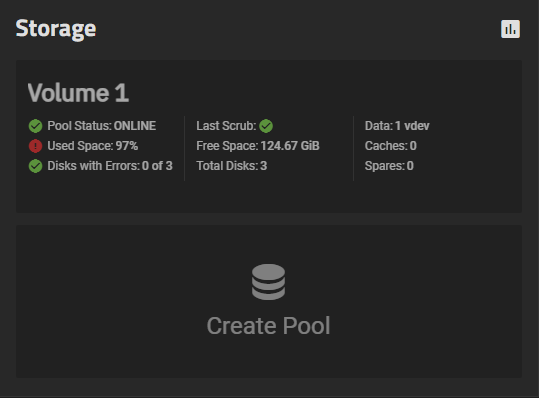Click the green Pool Status check icon

pos(35,126)
